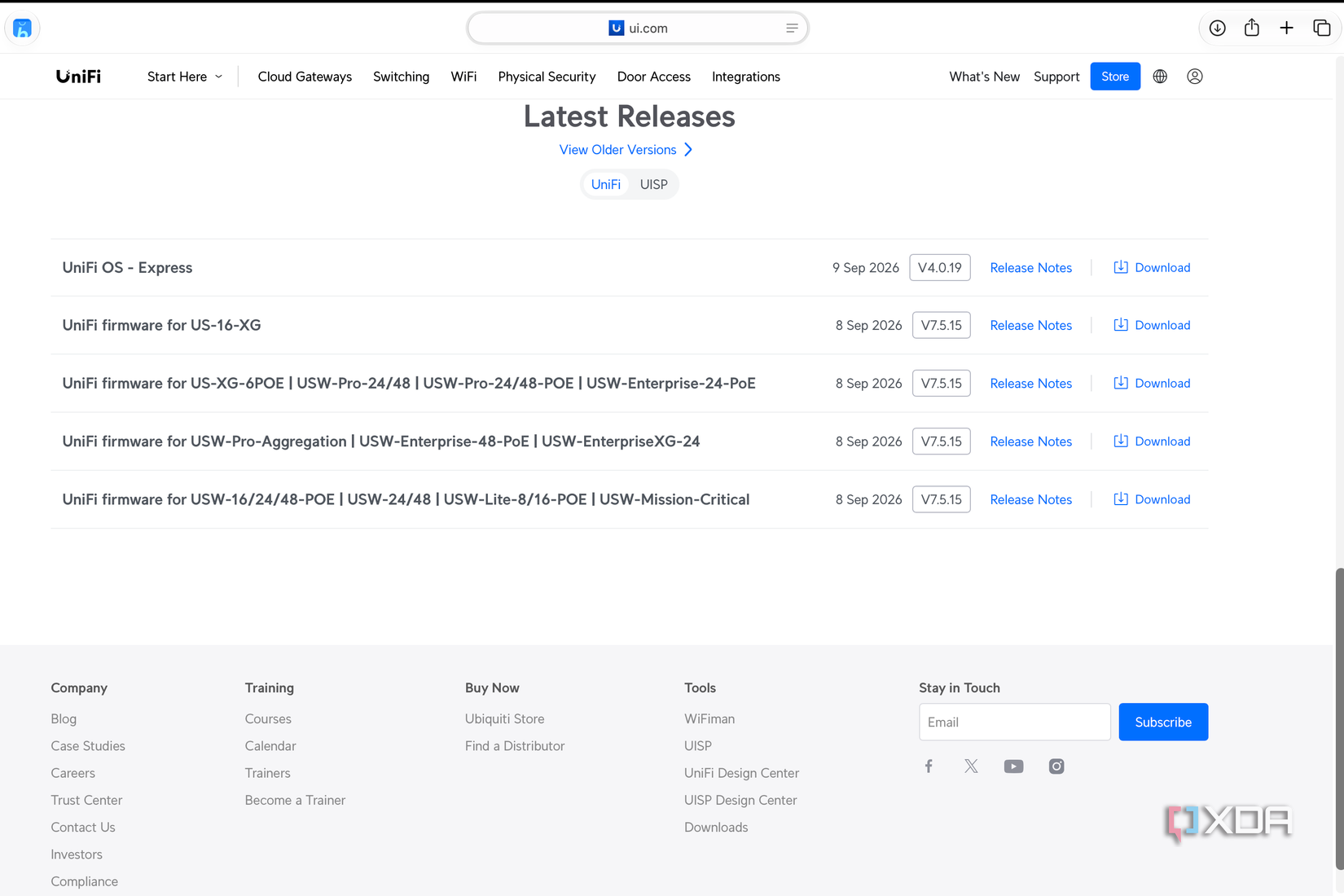Open Release Notes for US-16-XG firmware
The image size is (1344, 896).
(x=1031, y=325)
